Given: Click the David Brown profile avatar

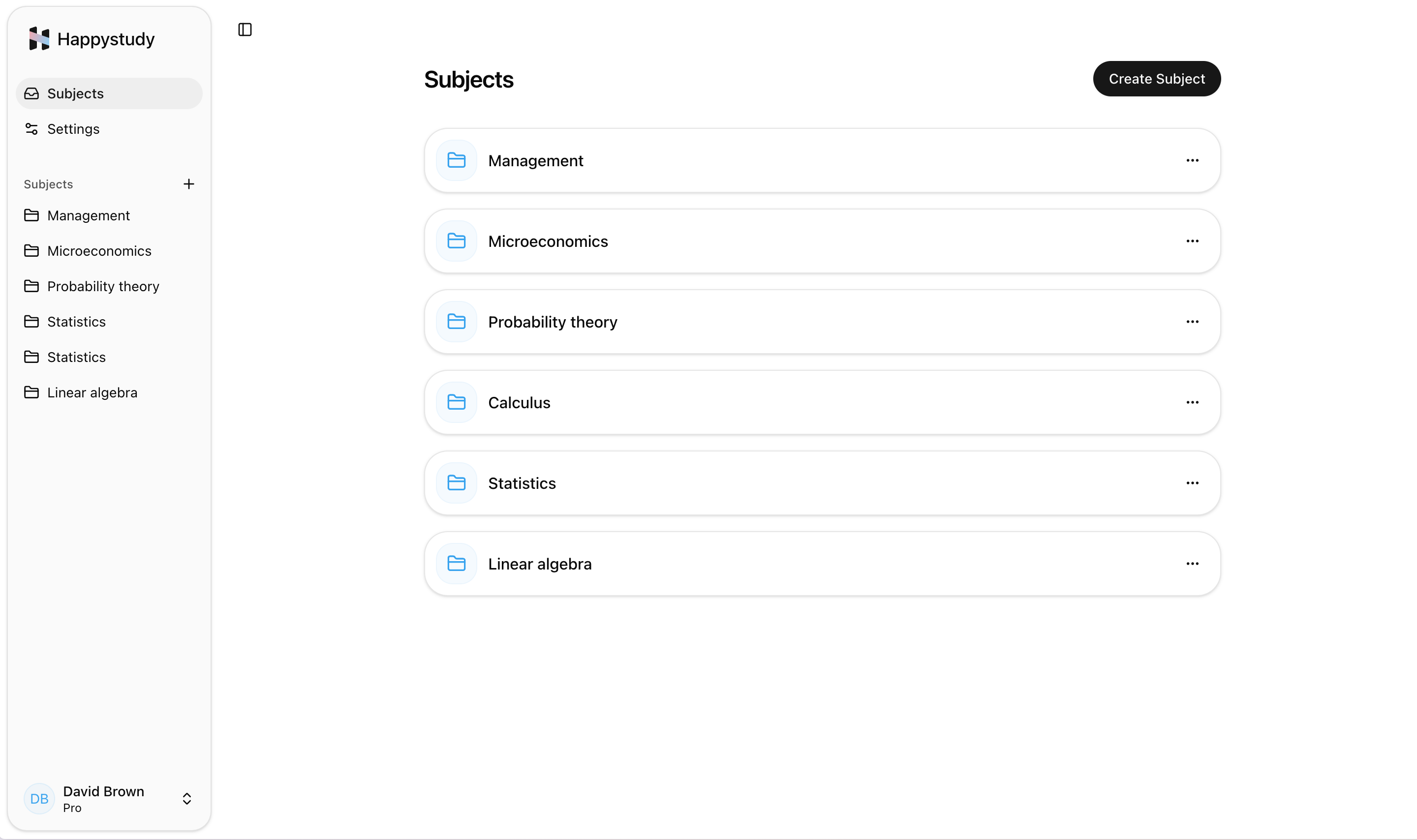Looking at the screenshot, I should coord(38,798).
